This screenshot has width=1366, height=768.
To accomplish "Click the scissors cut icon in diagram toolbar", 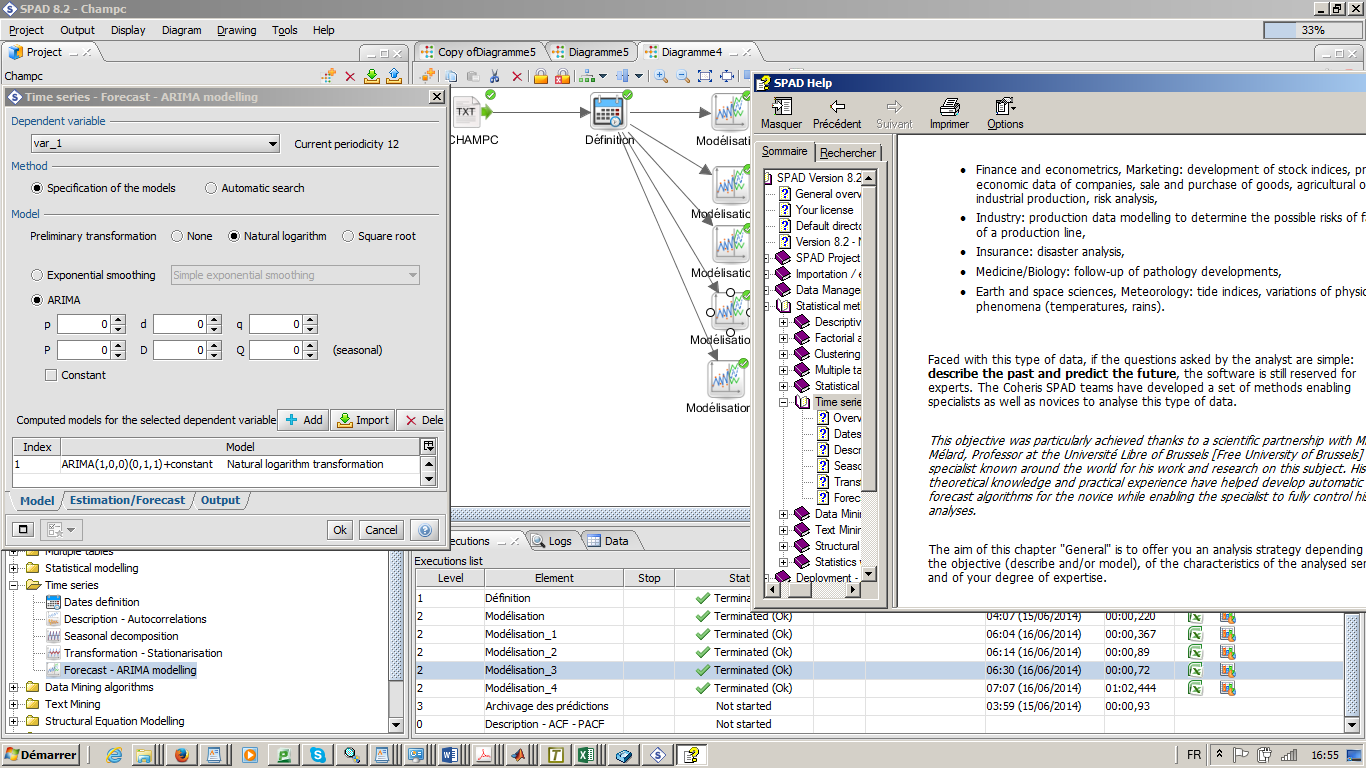I will click(x=494, y=76).
